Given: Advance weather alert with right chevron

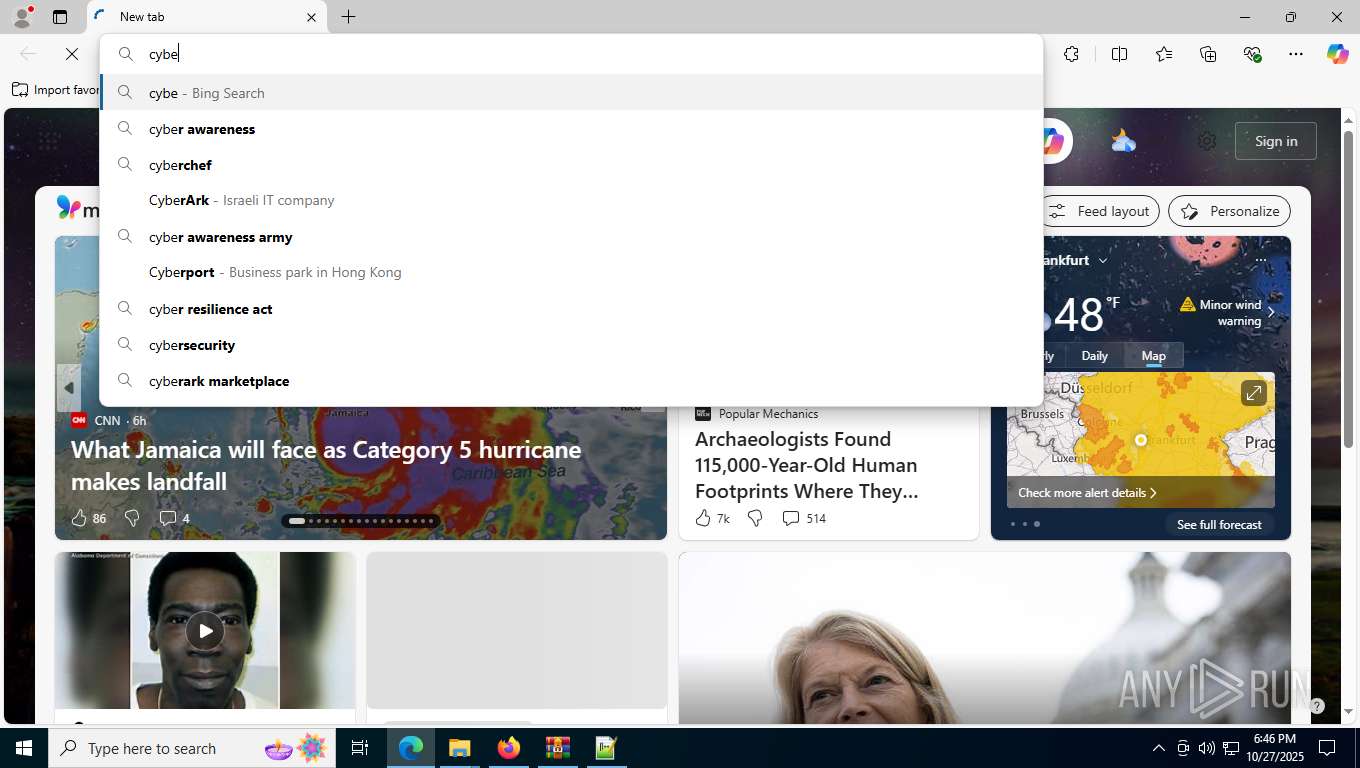Looking at the screenshot, I should (x=1271, y=313).
